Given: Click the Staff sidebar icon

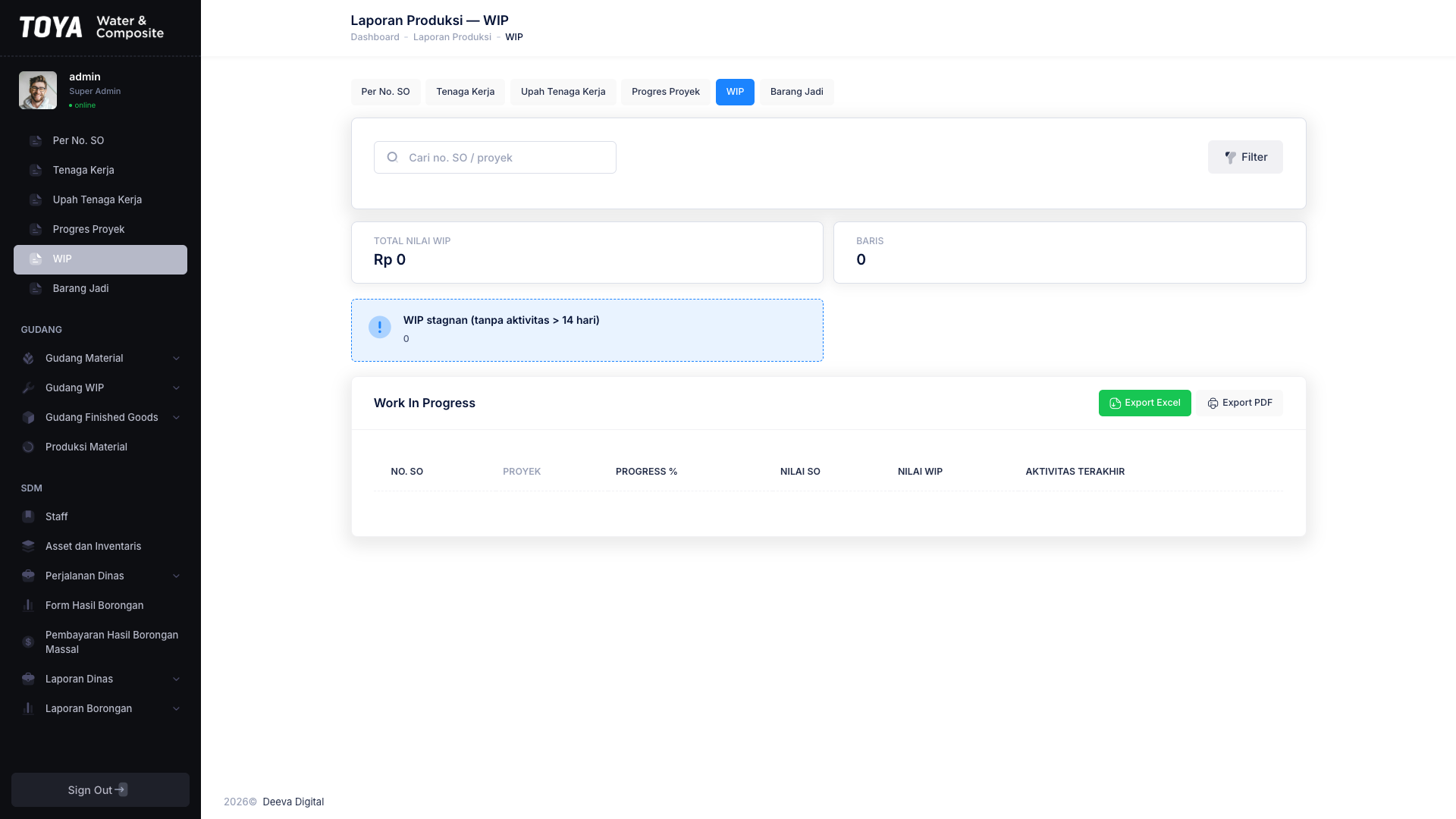Looking at the screenshot, I should pos(28,517).
